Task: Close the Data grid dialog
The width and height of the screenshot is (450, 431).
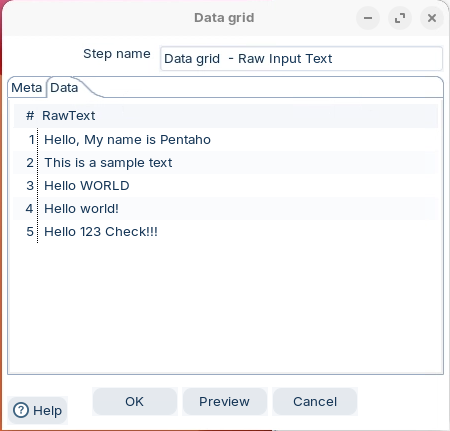Action: tap(432, 18)
